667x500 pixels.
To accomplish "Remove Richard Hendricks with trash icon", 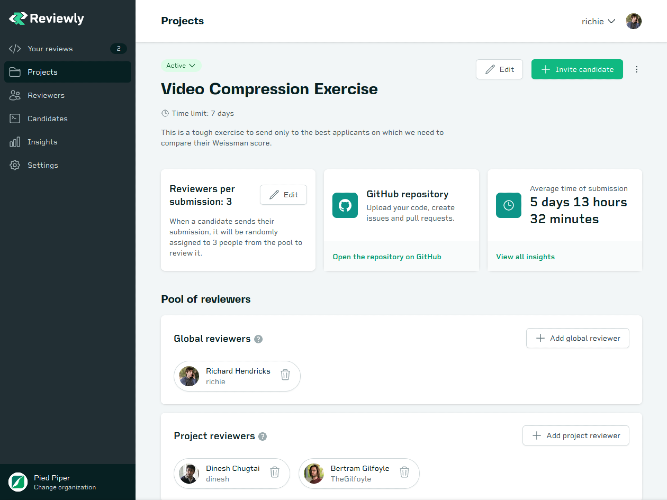I will point(285,374).
